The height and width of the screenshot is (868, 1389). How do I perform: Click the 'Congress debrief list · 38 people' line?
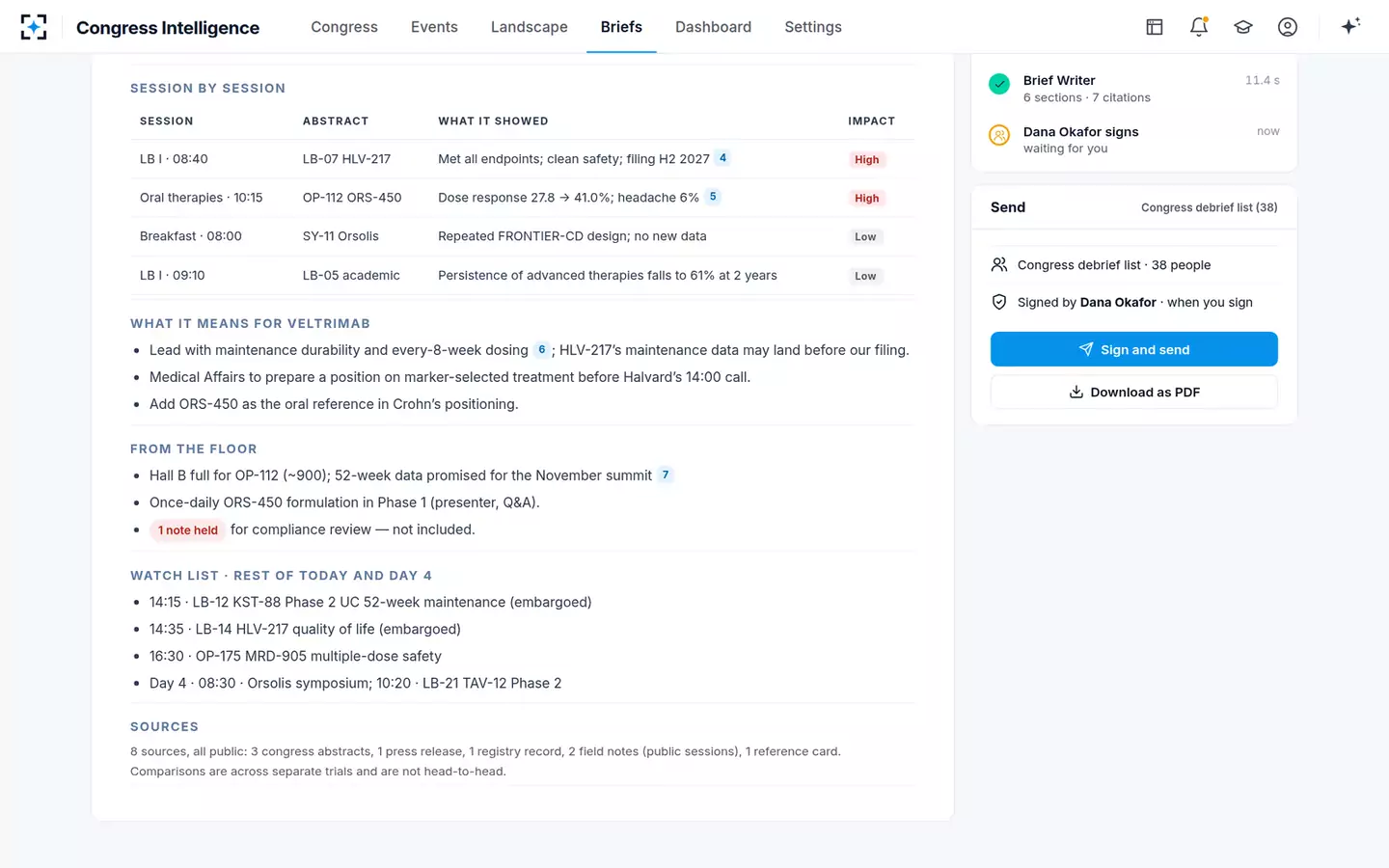(x=1114, y=265)
